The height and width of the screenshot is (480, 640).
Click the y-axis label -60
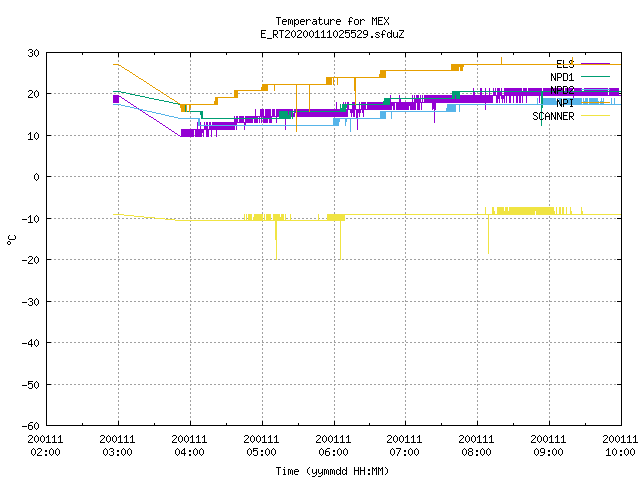31,426
